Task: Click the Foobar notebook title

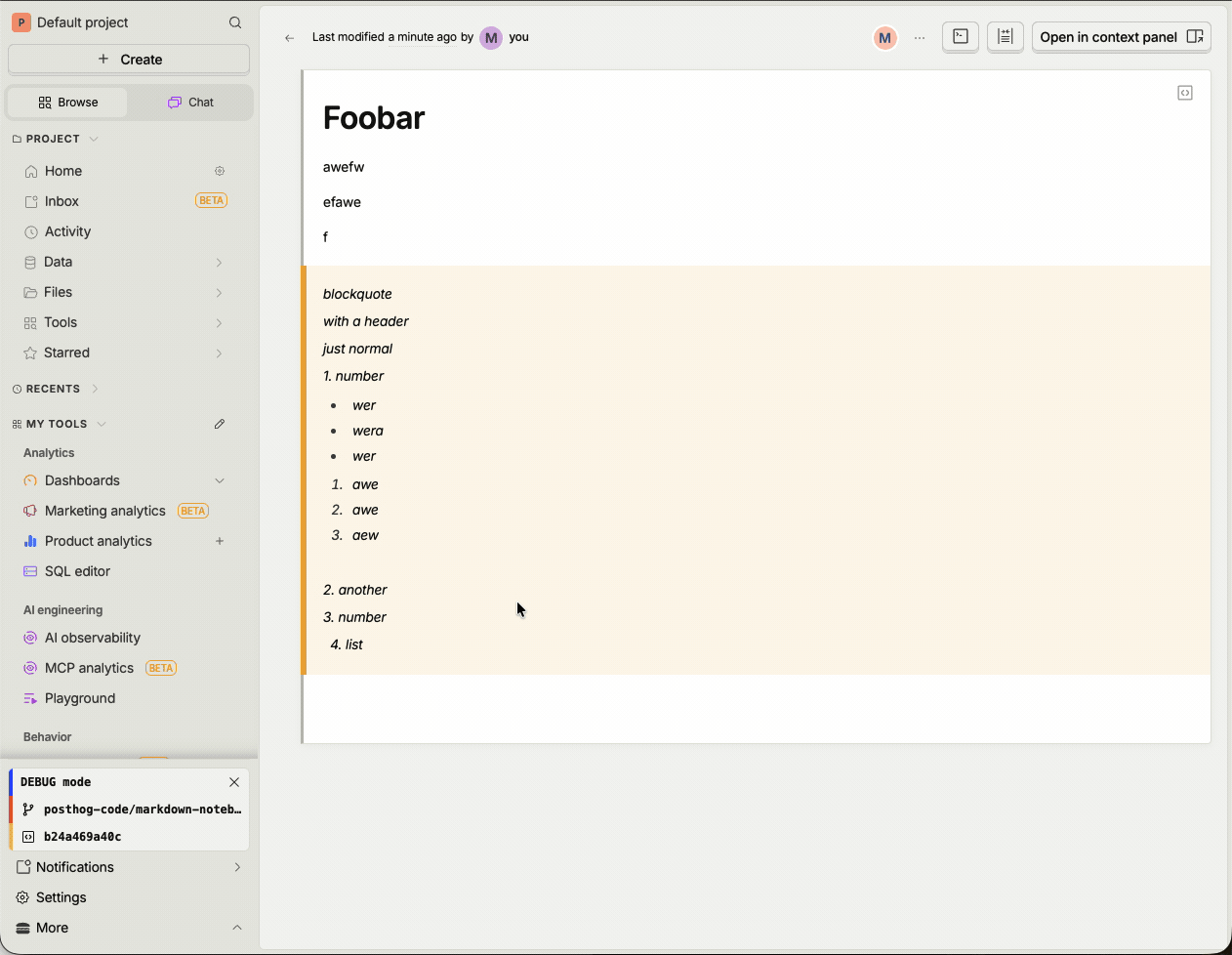Action: coord(374,118)
